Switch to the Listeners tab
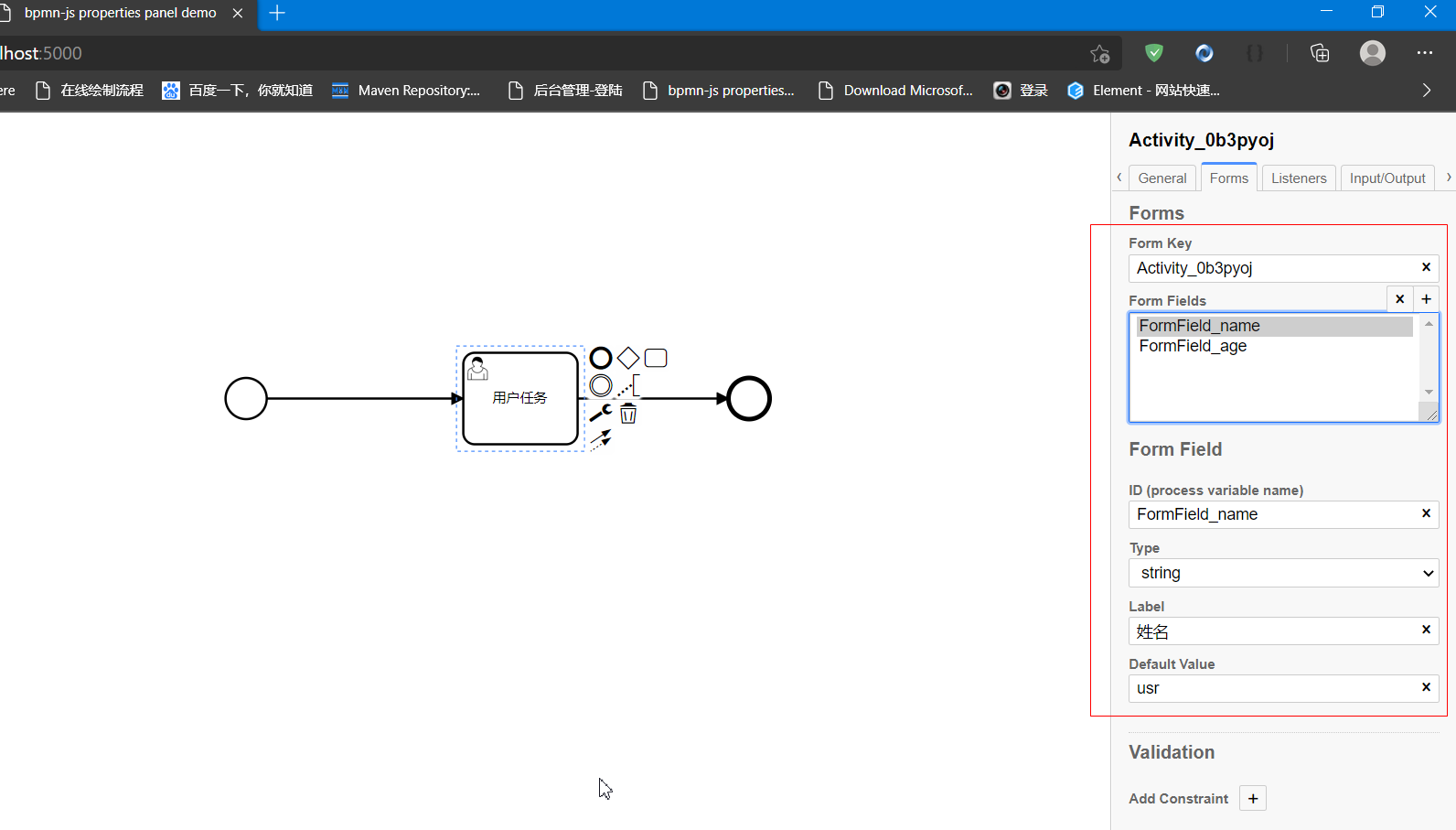The width and height of the screenshot is (1456, 830). 1299,178
